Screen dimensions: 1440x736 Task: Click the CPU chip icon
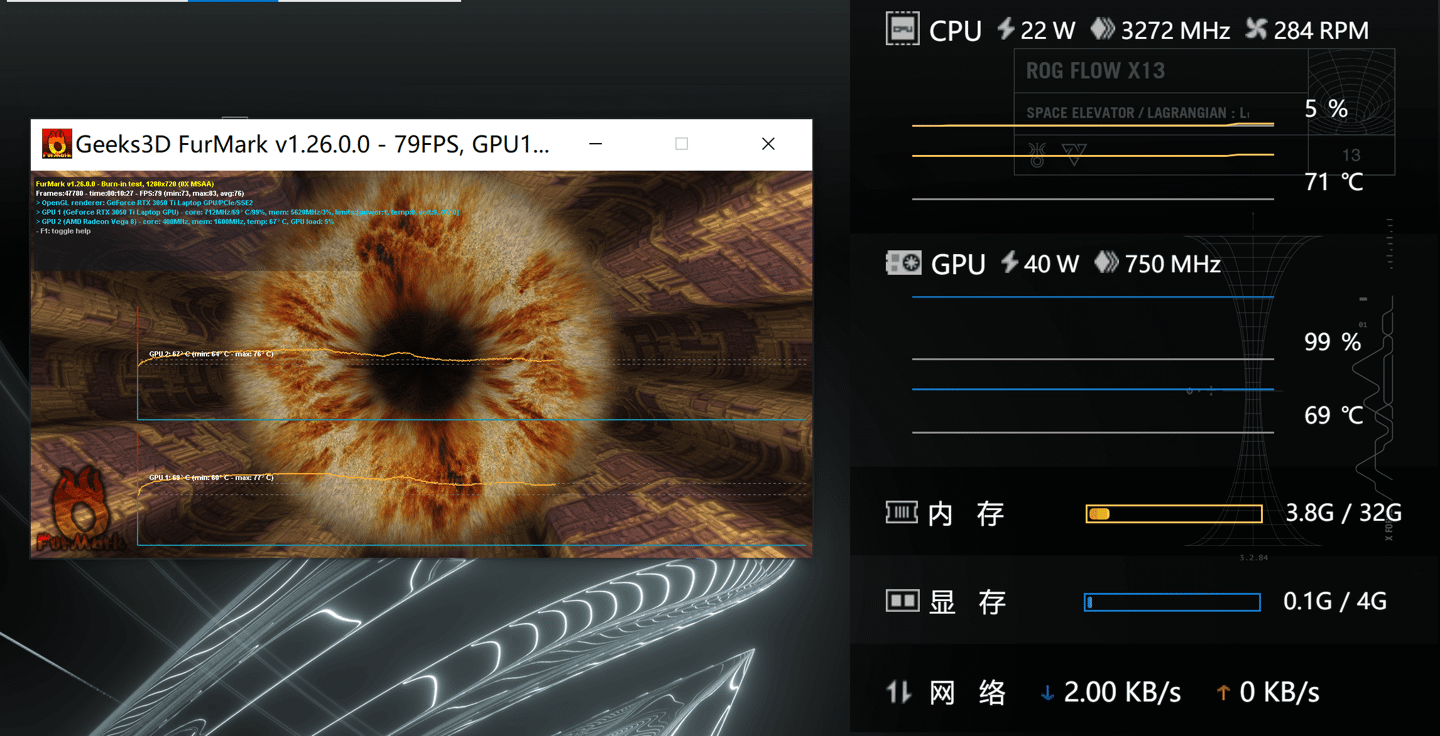[903, 29]
